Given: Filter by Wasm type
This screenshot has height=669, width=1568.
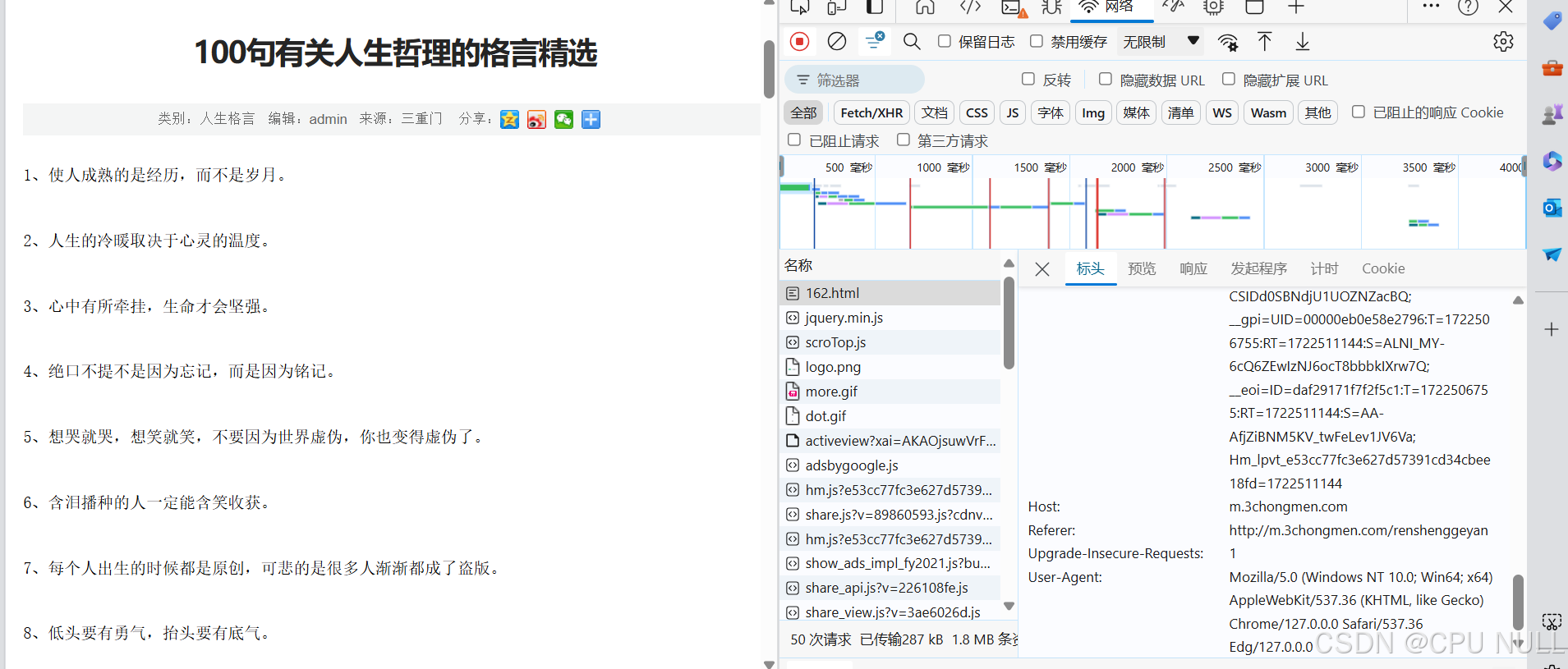Looking at the screenshot, I should click(1268, 112).
